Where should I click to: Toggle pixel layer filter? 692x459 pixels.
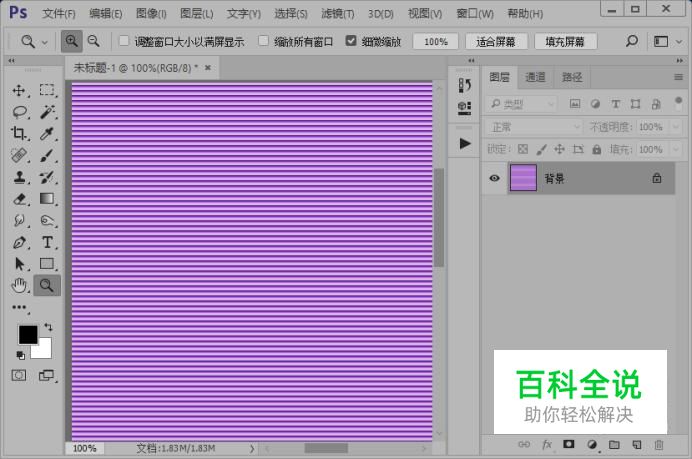575,104
